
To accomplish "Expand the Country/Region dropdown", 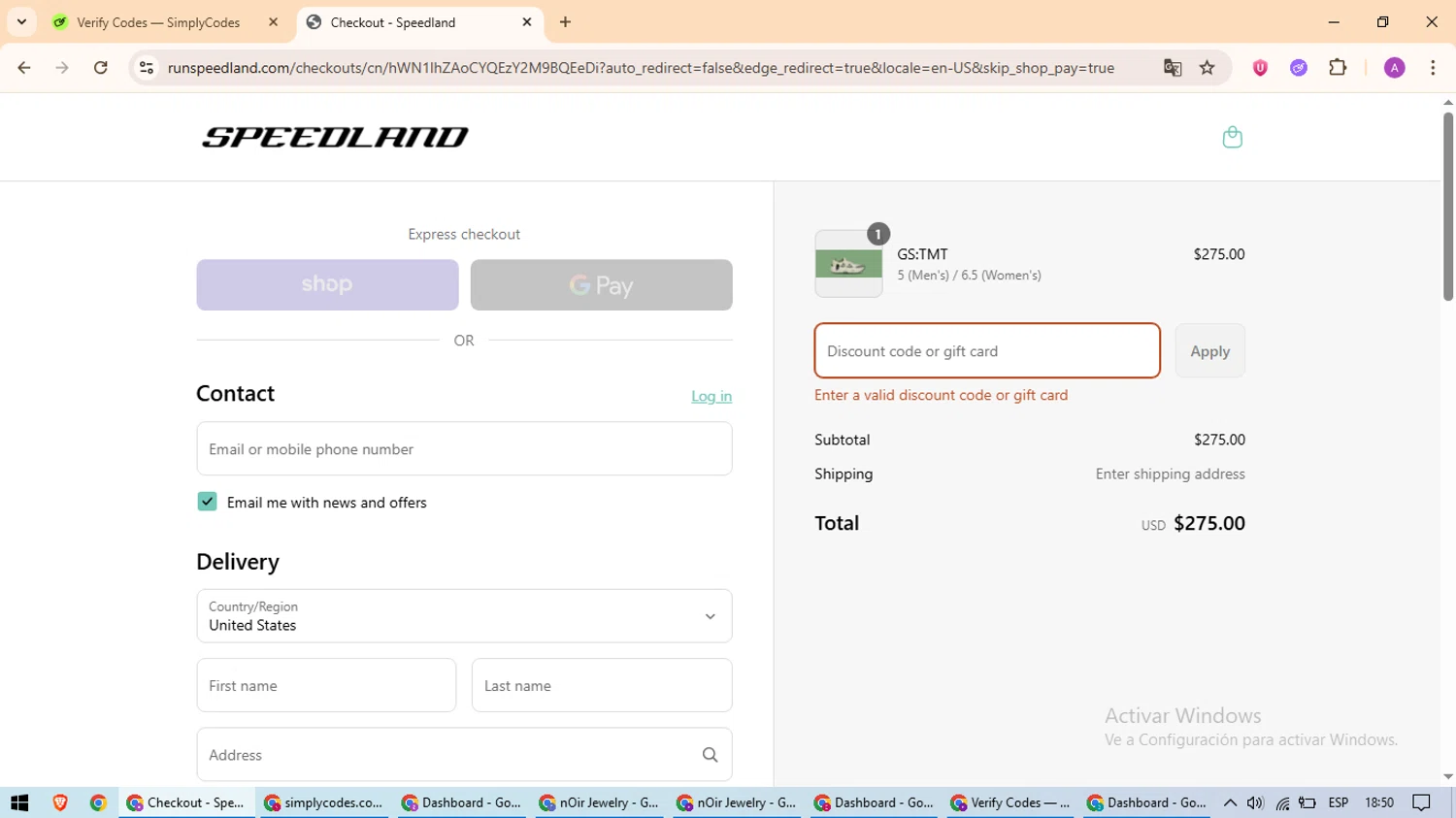I will pyautogui.click(x=464, y=616).
